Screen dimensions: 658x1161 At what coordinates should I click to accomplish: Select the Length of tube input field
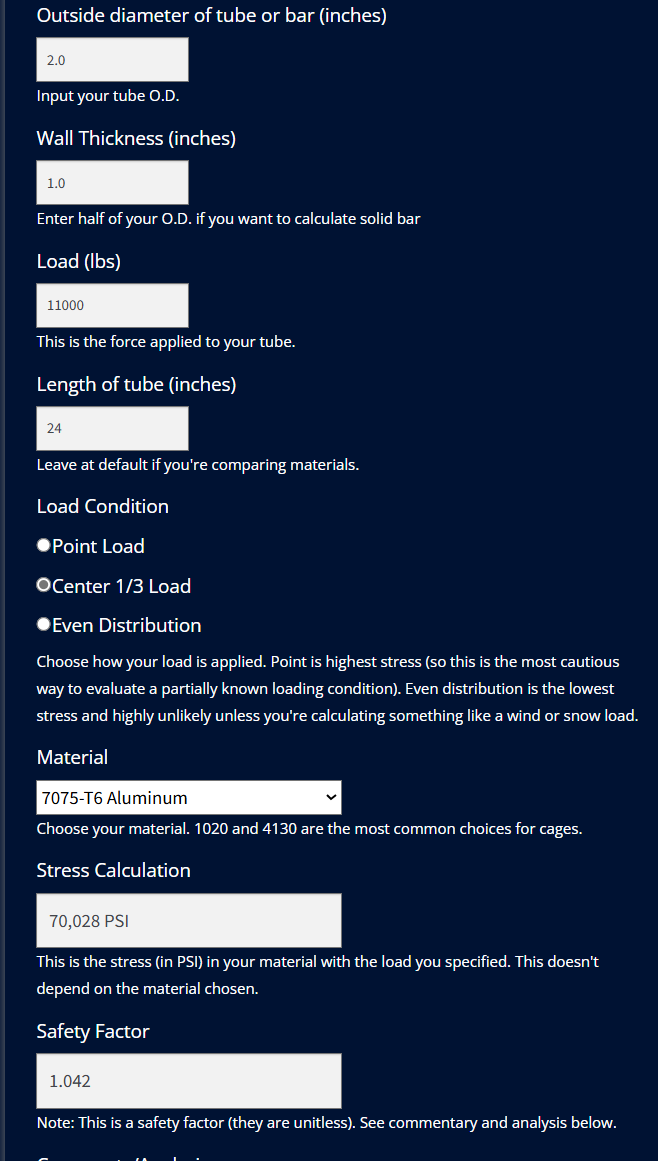[112, 429]
